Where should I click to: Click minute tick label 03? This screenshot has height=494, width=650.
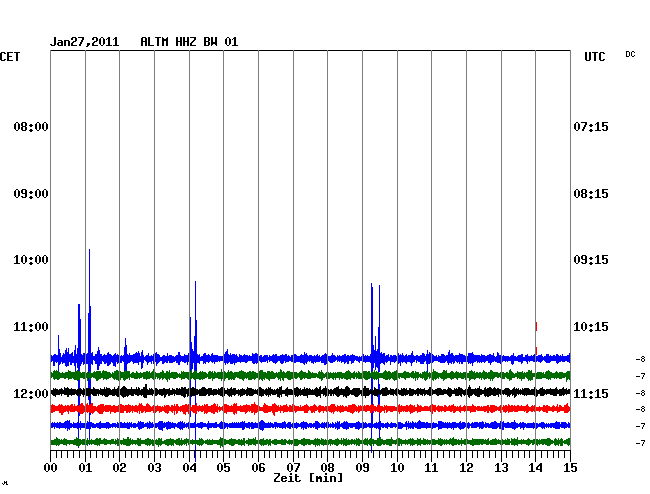click(154, 468)
